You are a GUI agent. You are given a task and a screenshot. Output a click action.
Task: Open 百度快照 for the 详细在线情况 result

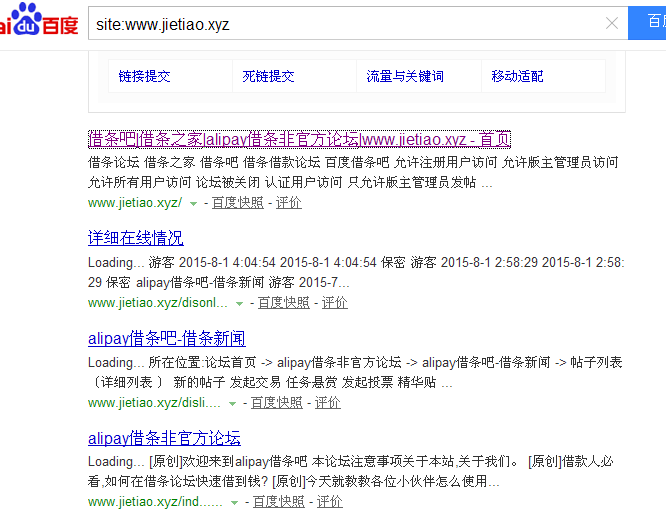[x=284, y=303]
